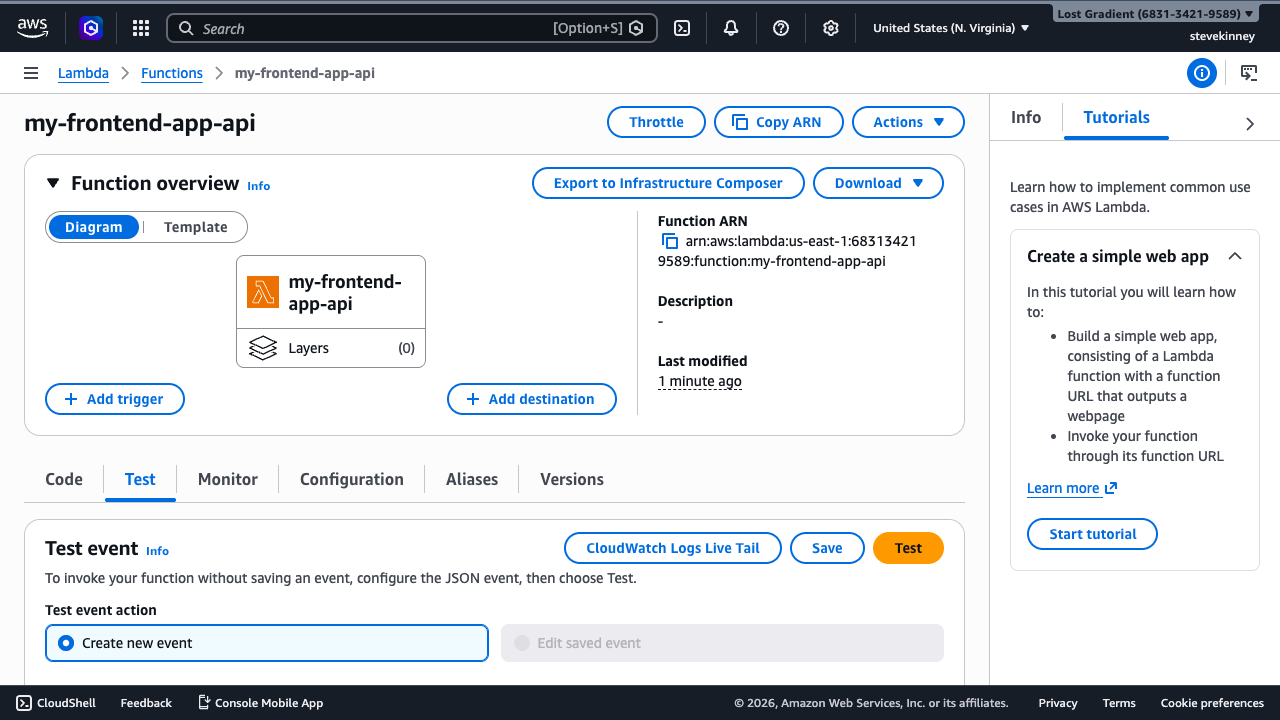
Task: Click the orange Test button
Action: click(x=908, y=548)
